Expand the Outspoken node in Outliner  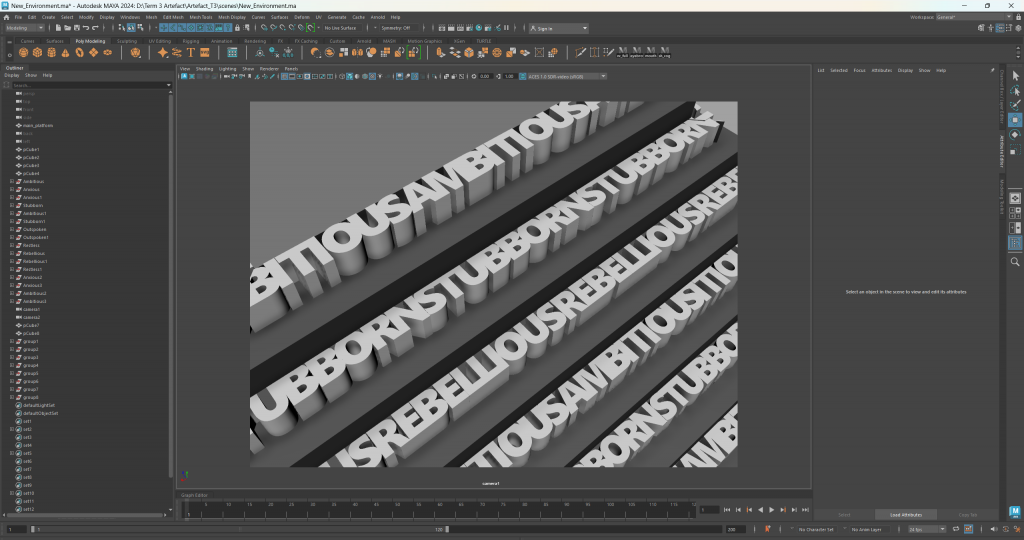(x=12, y=229)
